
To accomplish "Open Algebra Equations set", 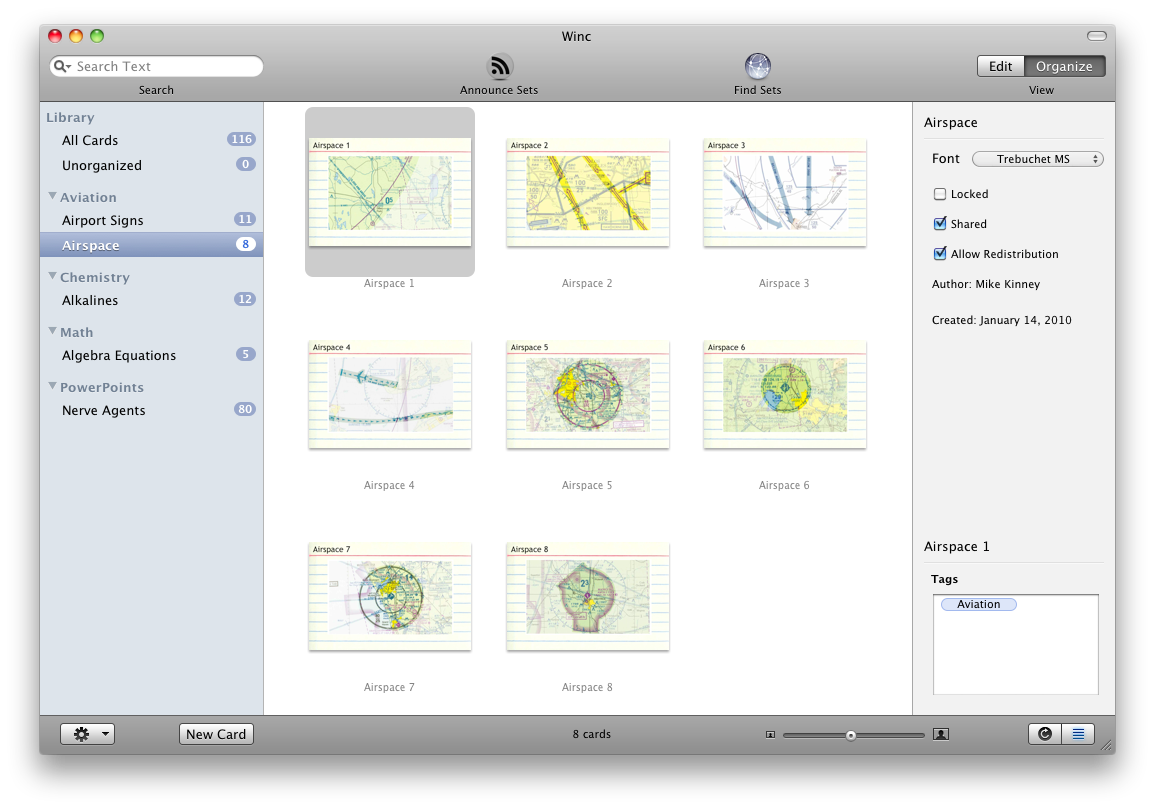I will (151, 355).
